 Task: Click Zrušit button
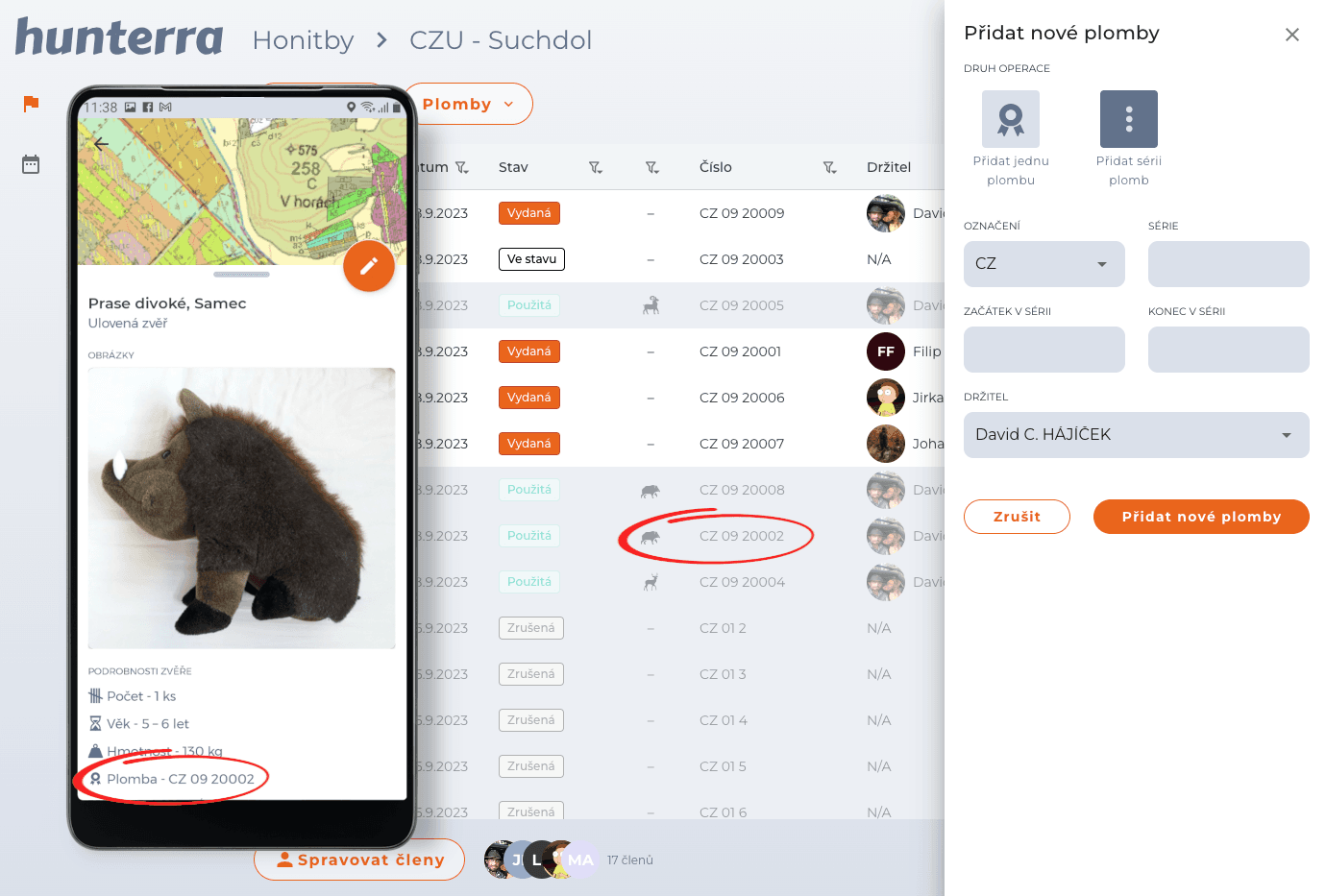tap(1017, 517)
